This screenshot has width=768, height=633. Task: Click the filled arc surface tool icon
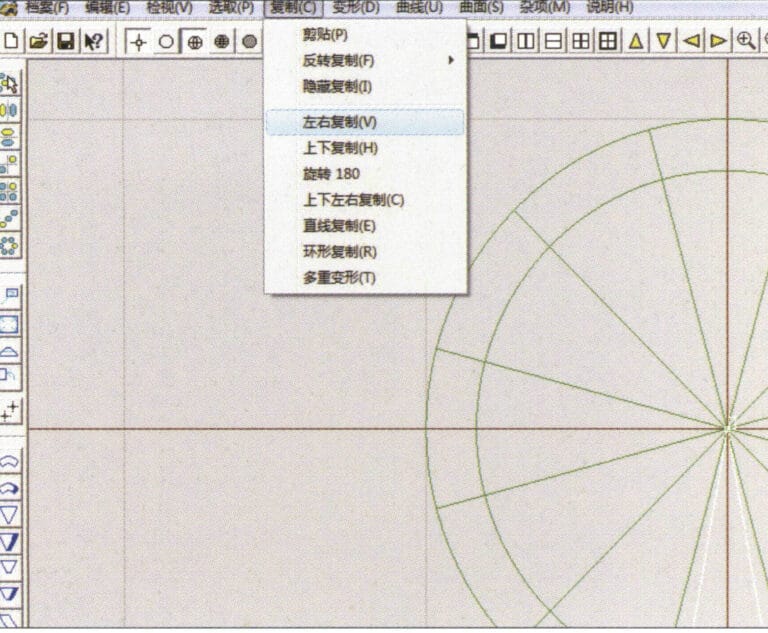(x=10, y=488)
